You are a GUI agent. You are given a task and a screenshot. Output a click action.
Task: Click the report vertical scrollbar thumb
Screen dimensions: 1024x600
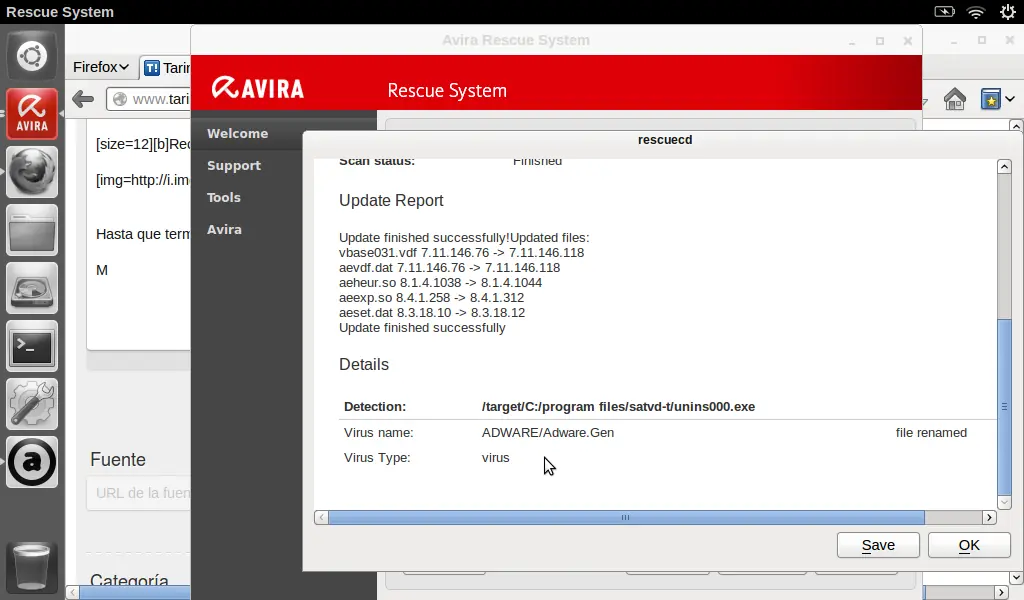point(1004,407)
